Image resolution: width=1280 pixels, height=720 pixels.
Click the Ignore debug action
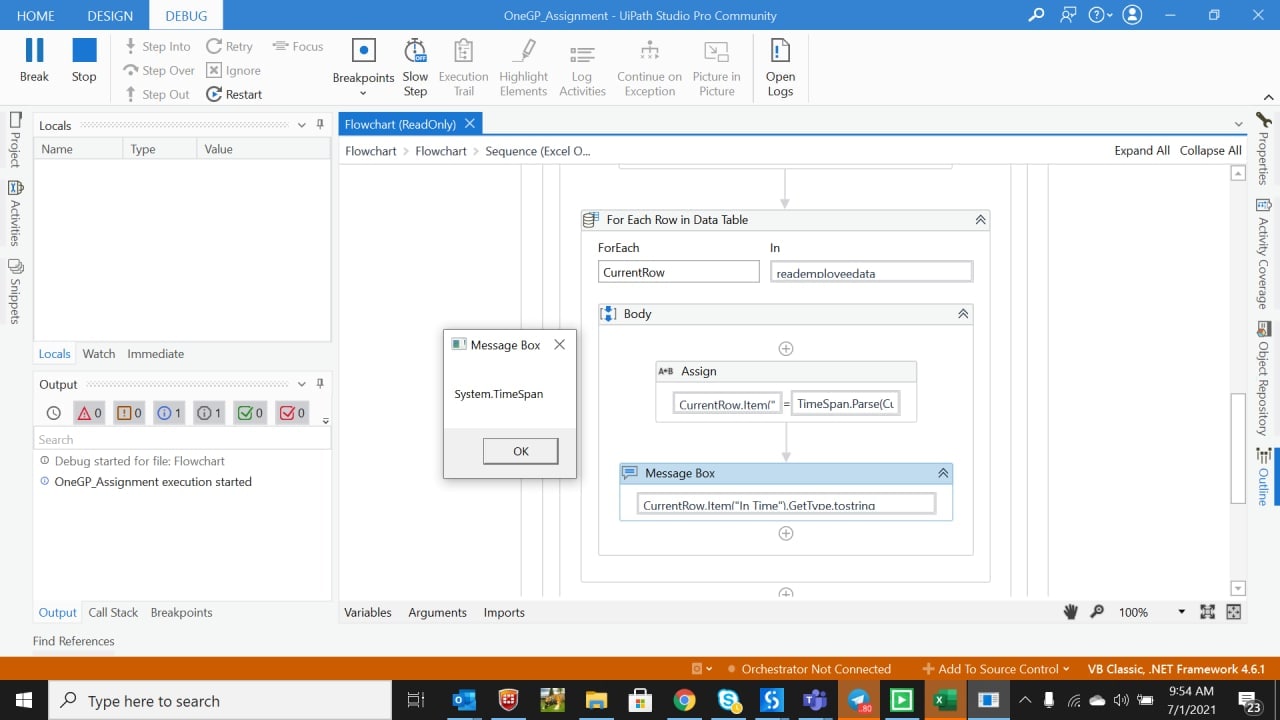(233, 70)
